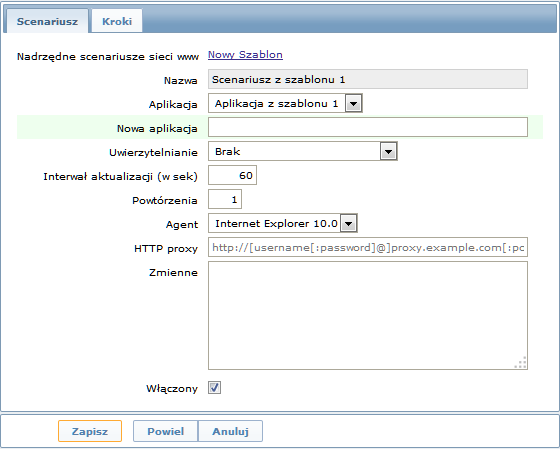Expand the Agent dropdown arrow

click(349, 224)
